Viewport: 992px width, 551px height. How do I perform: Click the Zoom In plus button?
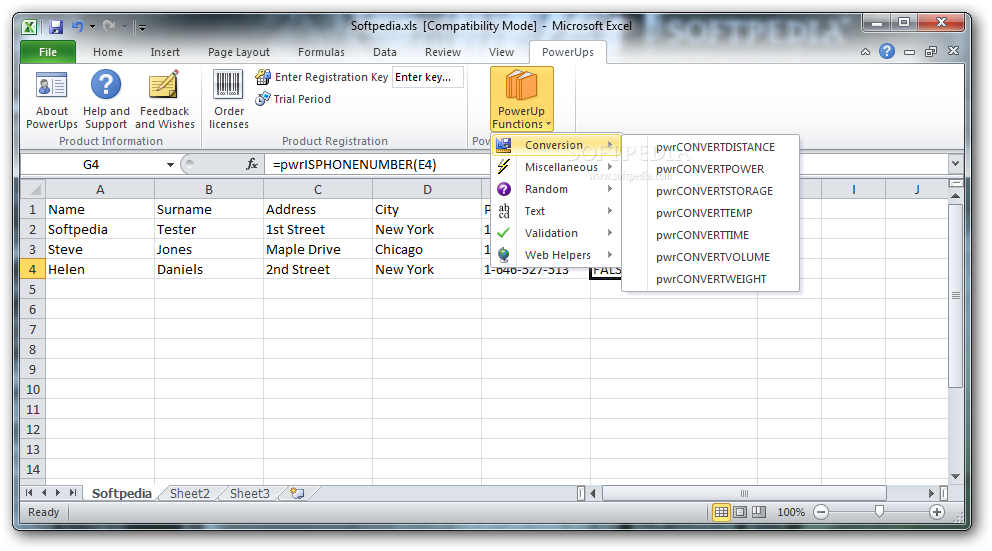point(937,512)
